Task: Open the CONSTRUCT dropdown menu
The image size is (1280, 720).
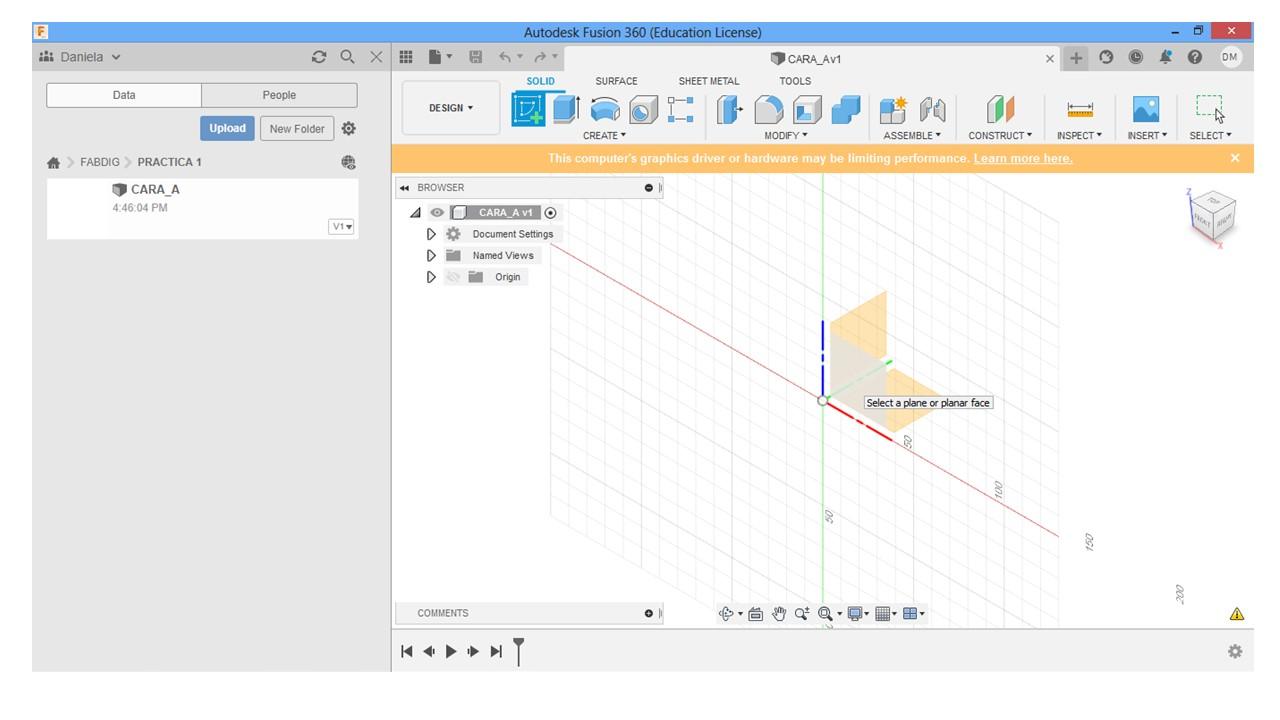Action: (x=1000, y=135)
